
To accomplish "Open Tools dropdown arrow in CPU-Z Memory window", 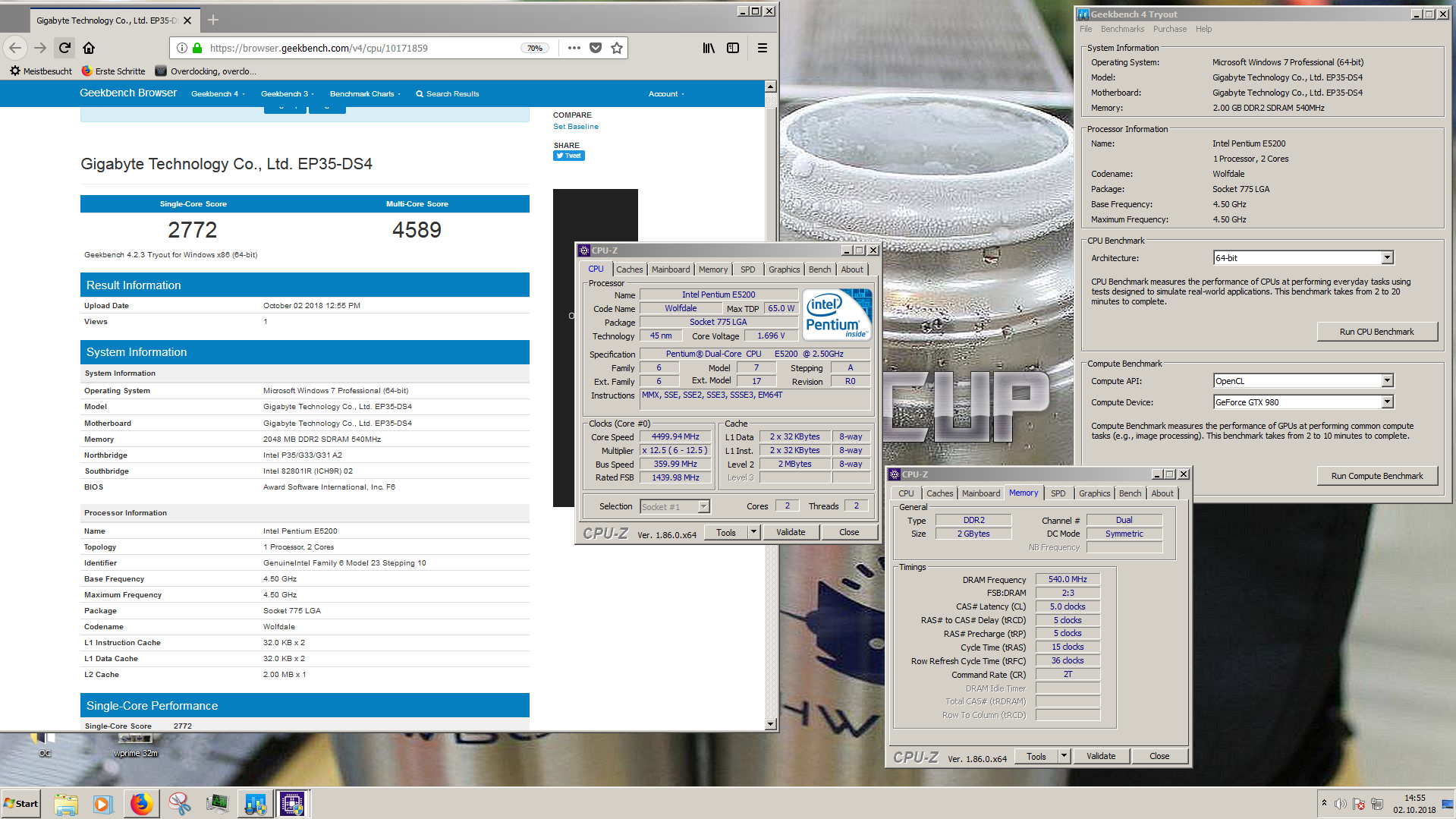I will (x=1064, y=756).
